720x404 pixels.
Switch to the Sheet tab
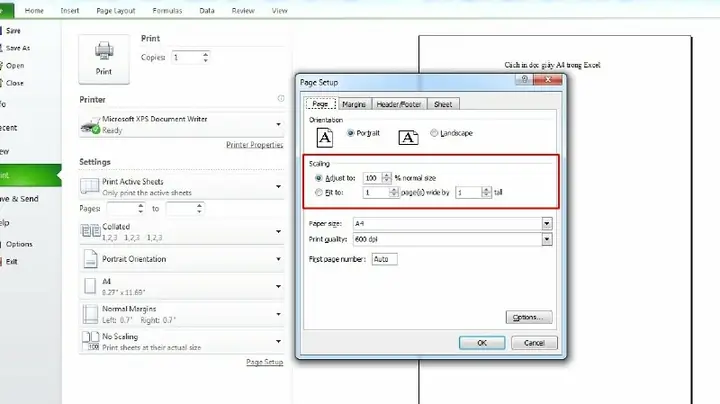click(443, 104)
